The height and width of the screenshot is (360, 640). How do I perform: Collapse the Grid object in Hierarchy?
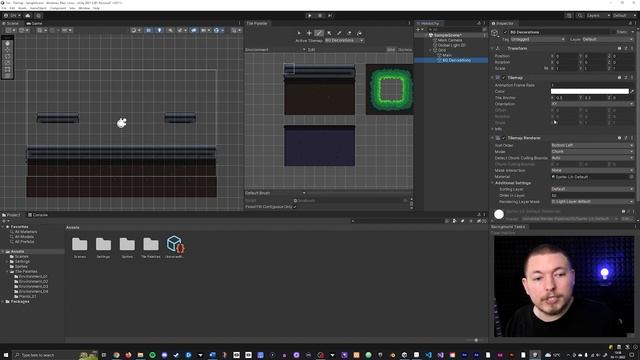click(430, 50)
